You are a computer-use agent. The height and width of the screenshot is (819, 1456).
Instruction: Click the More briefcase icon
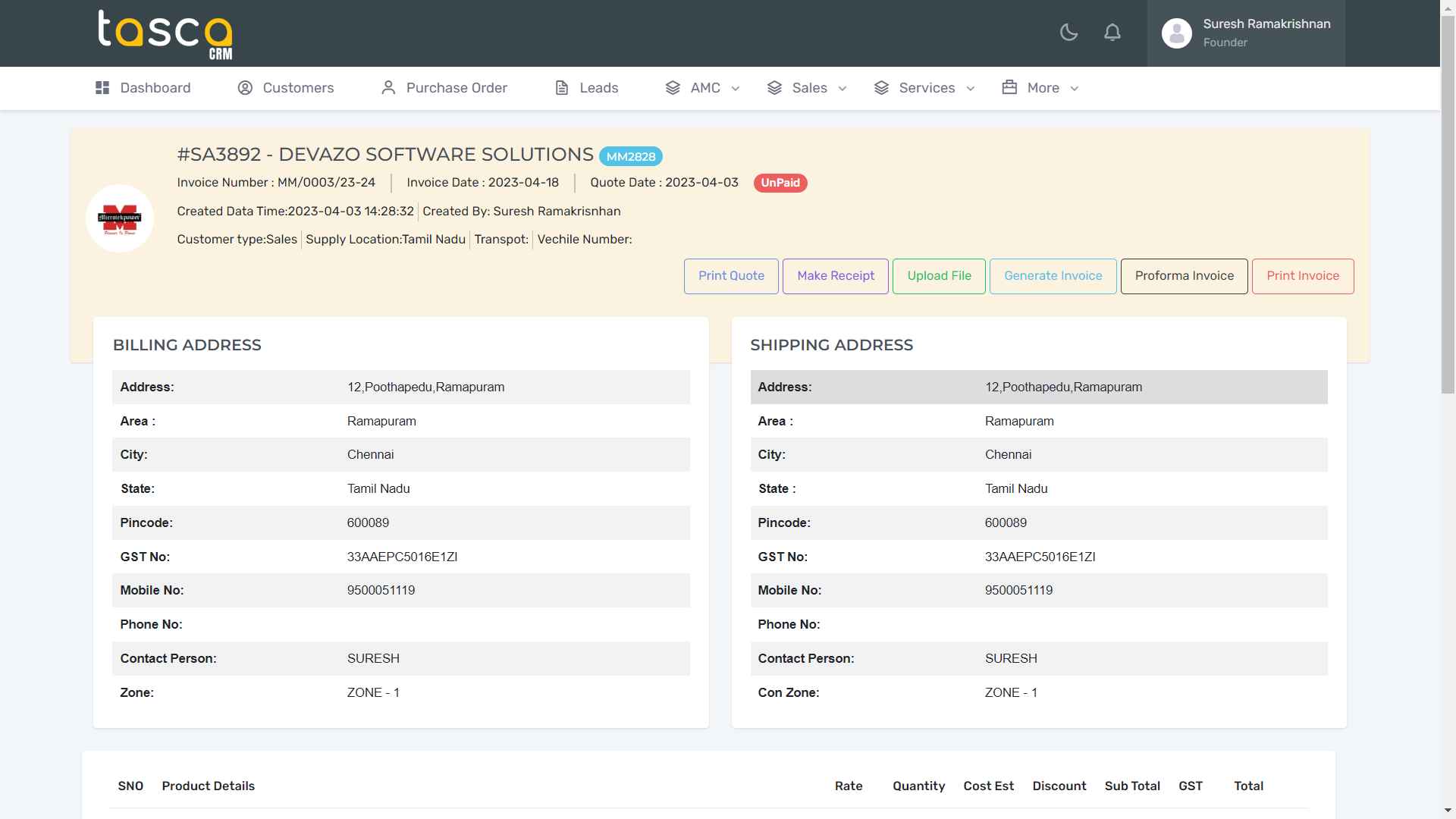point(1009,87)
